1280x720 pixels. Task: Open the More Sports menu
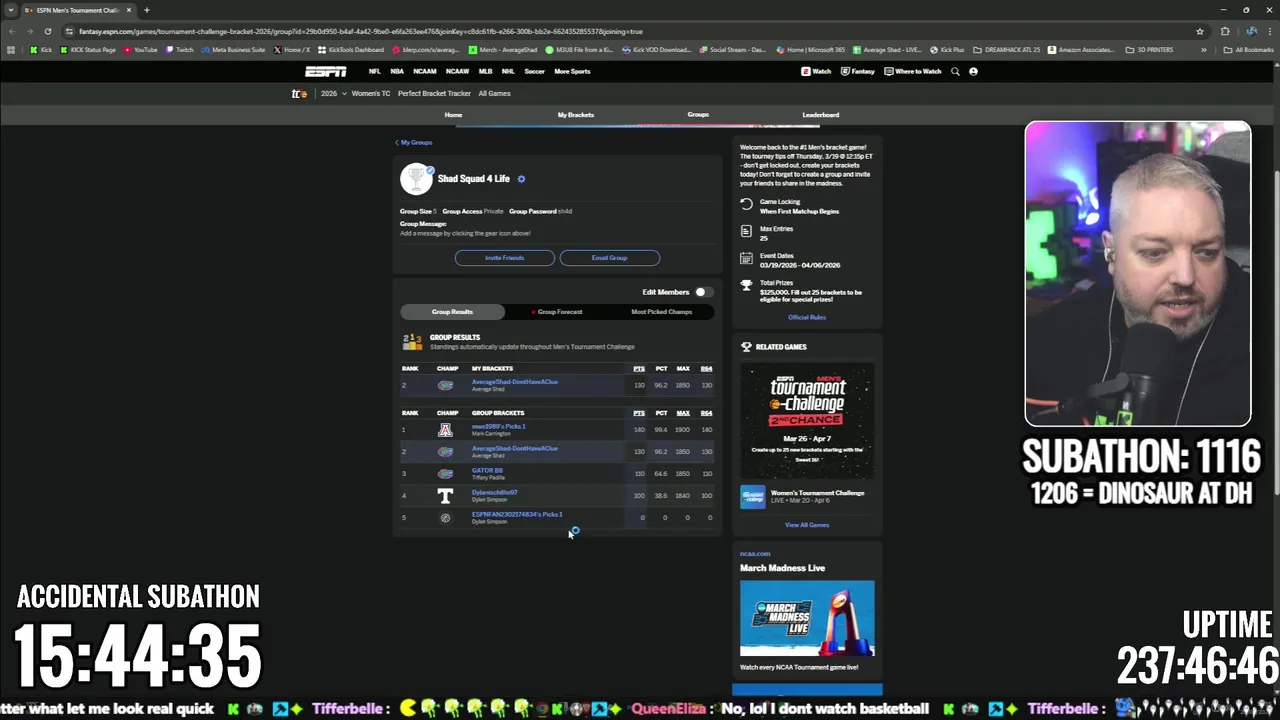coord(572,71)
